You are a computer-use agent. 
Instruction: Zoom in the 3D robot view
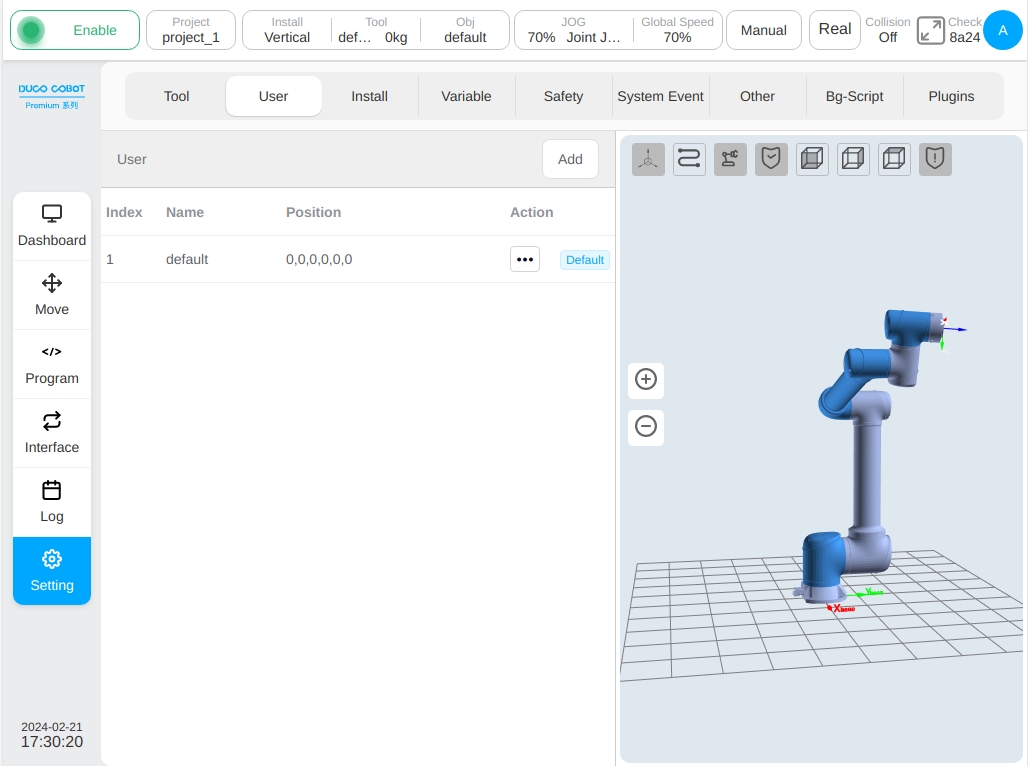click(x=646, y=380)
